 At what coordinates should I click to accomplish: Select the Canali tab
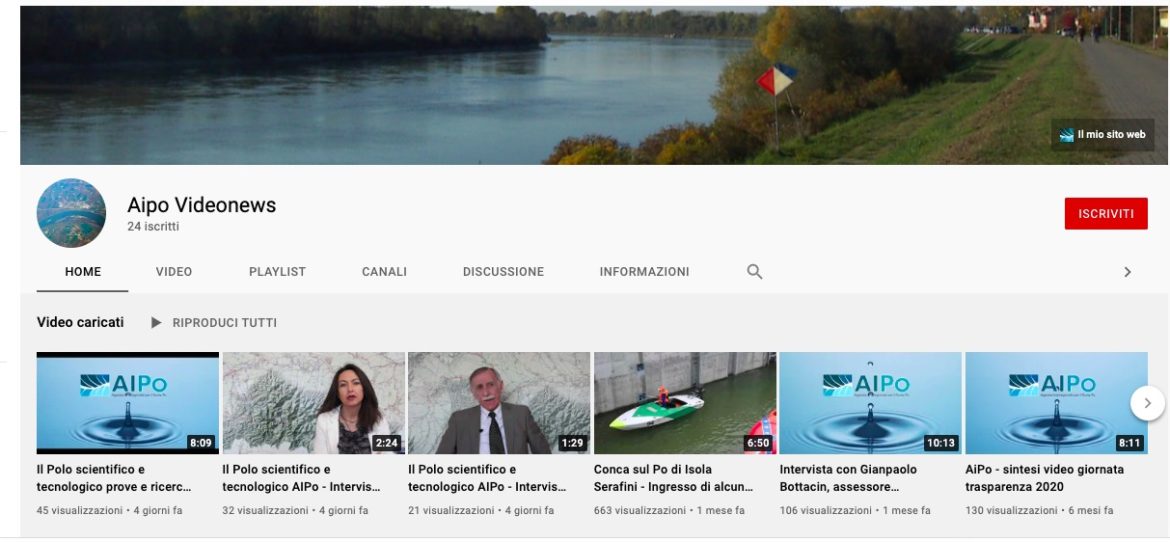click(384, 271)
